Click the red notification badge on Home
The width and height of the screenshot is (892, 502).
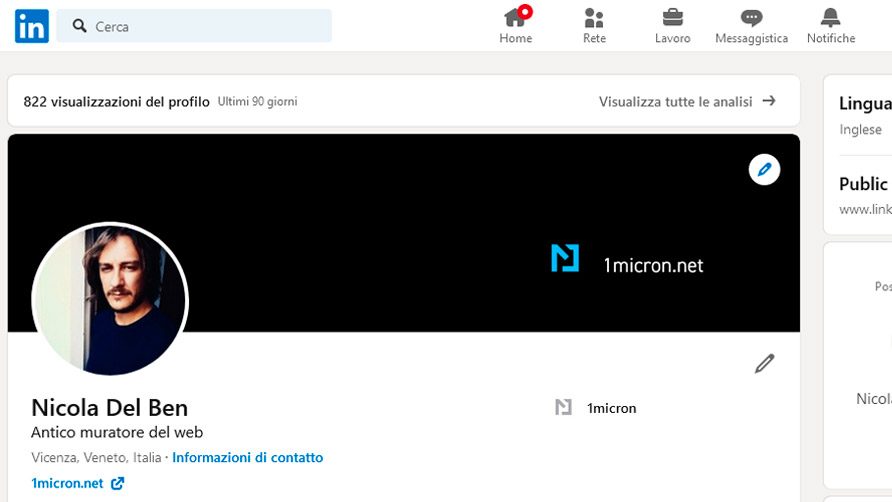525,11
